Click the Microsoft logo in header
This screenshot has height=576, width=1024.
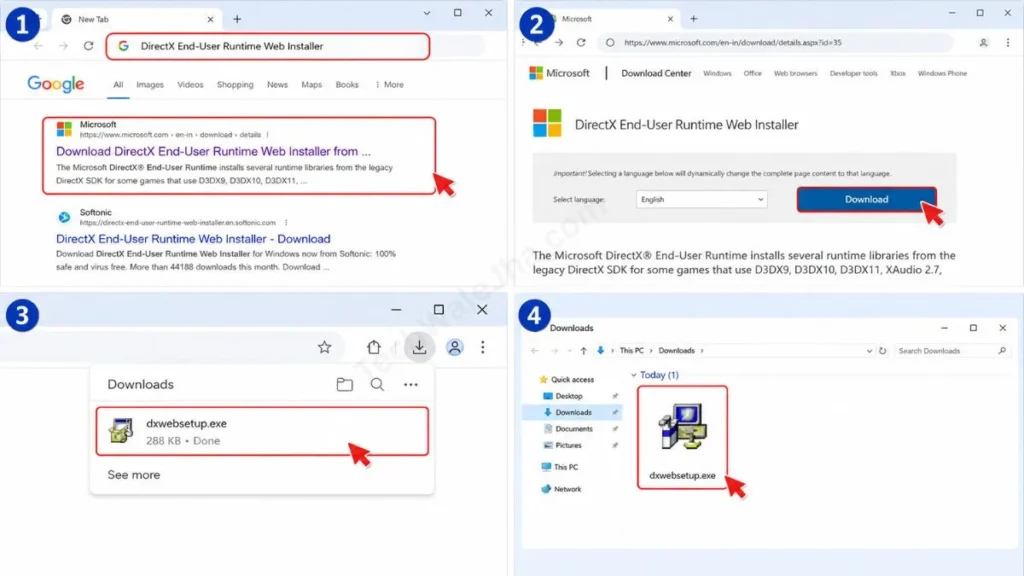coord(559,73)
